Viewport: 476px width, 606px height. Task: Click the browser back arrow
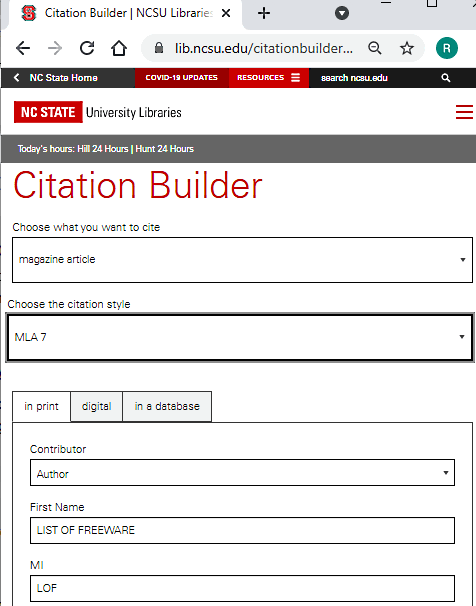click(23, 48)
